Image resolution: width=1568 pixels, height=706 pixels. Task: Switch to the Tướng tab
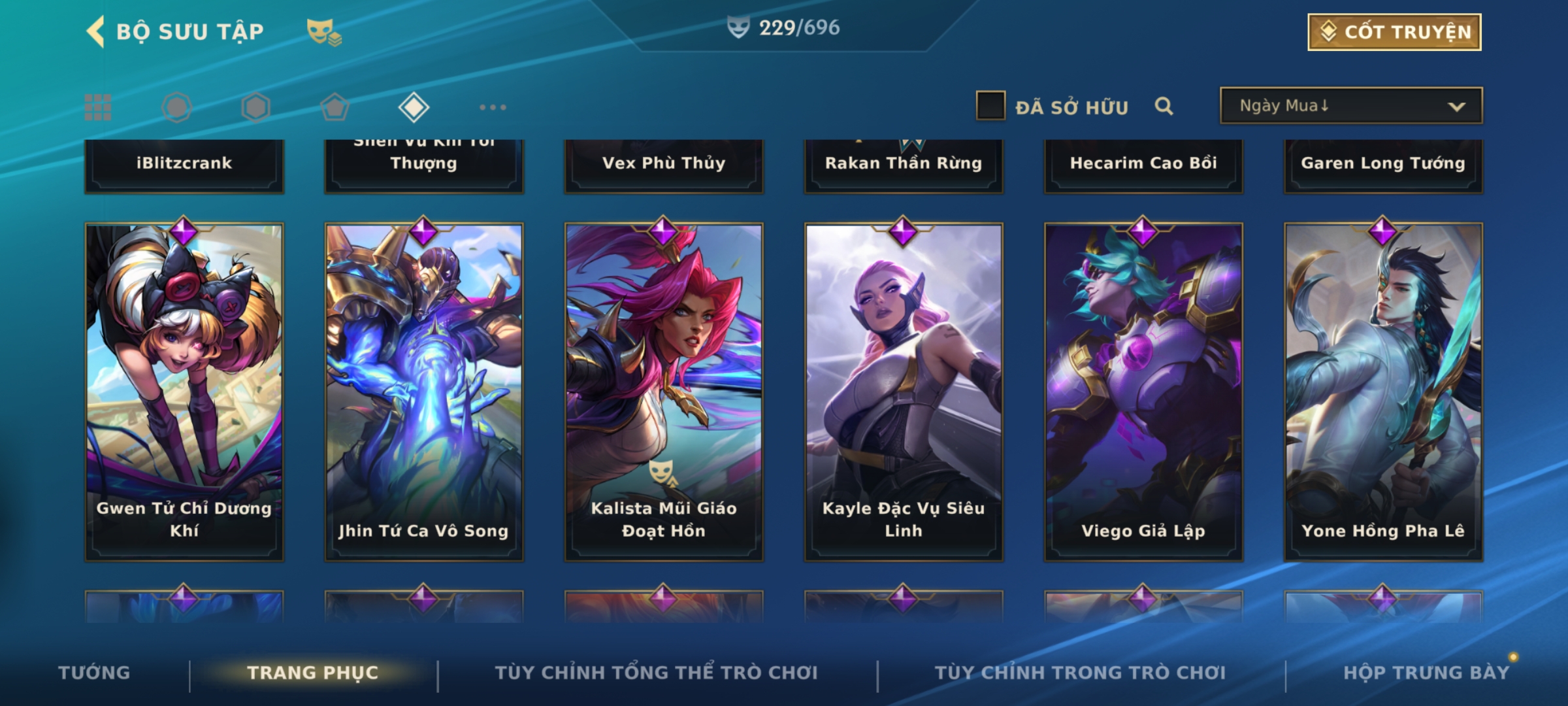tap(94, 672)
